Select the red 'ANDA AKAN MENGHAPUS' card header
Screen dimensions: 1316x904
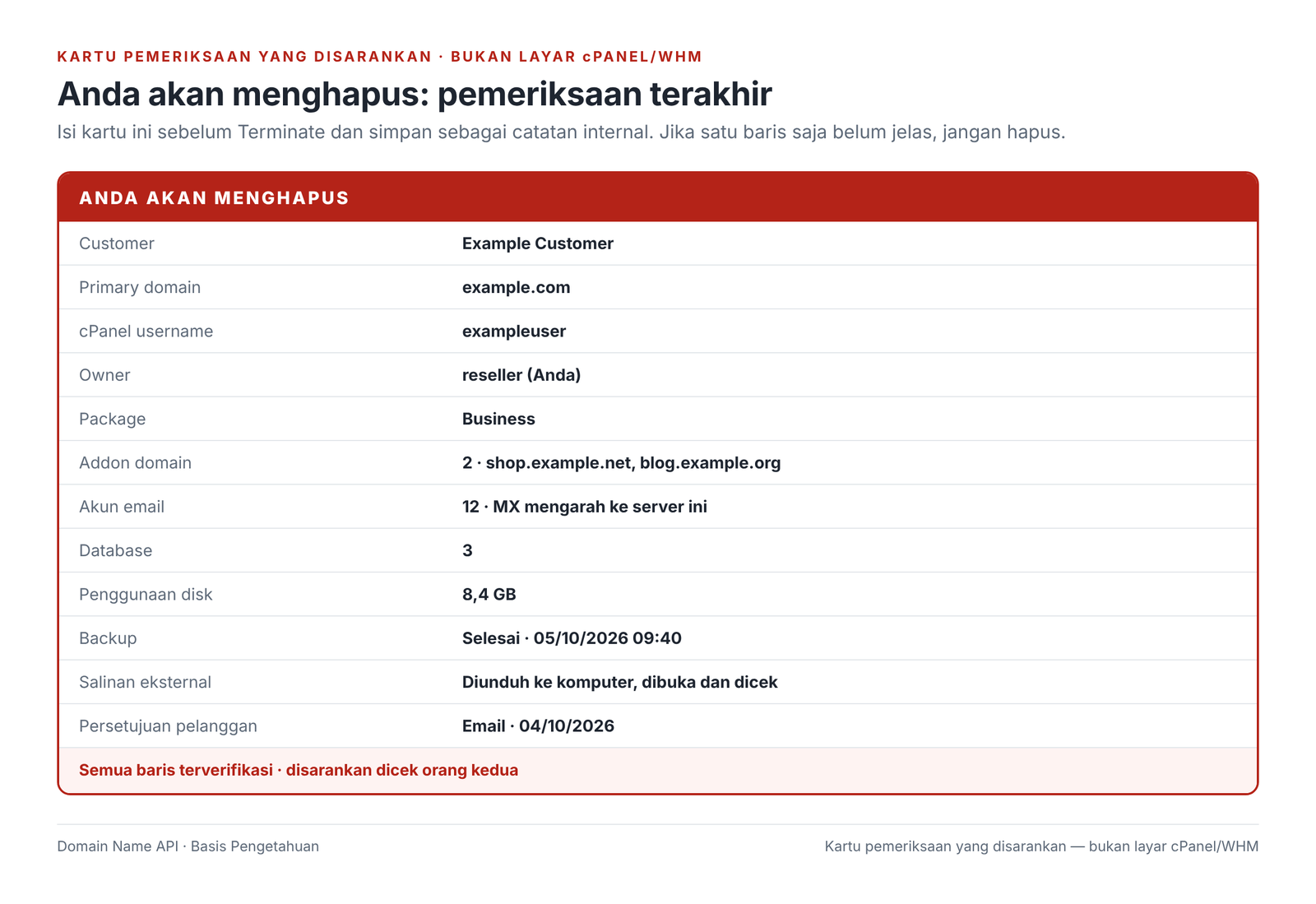[658, 197]
